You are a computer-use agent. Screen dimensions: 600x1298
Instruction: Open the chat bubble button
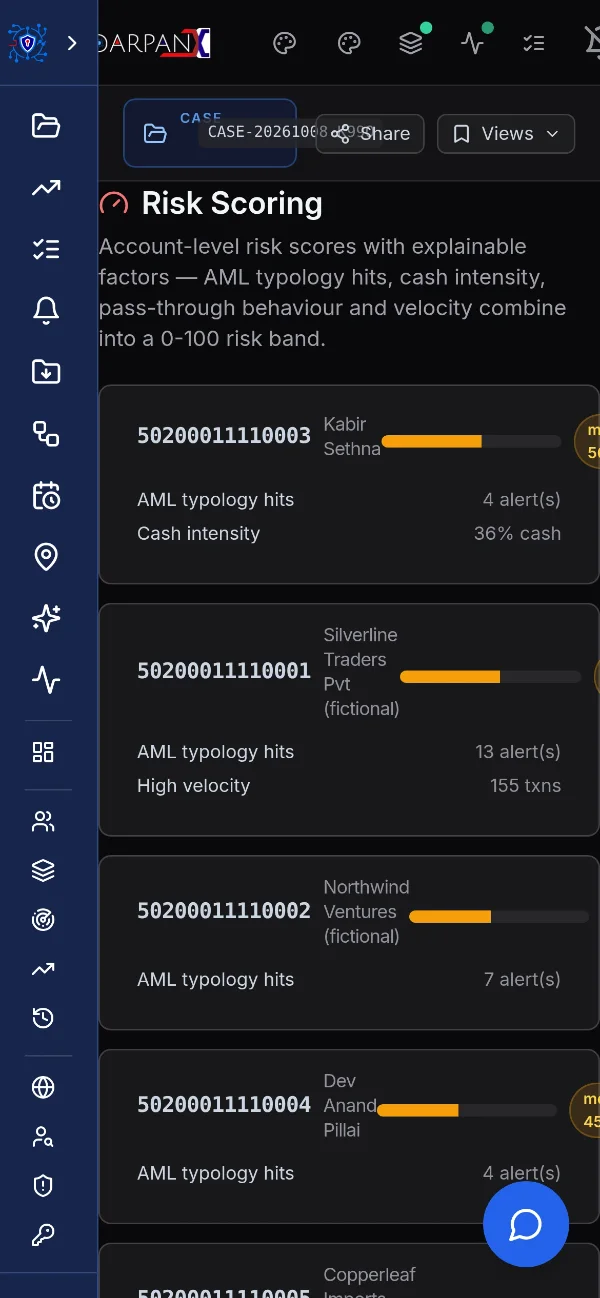click(526, 1224)
